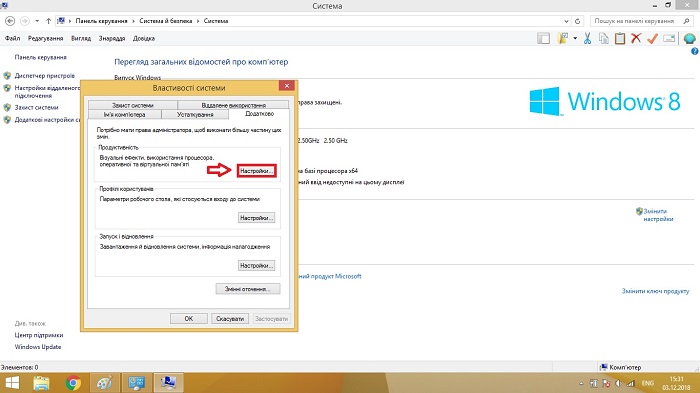The width and height of the screenshot is (700, 393).
Task: Open Настройки button under Профілі користувачів
Action: click(256, 218)
